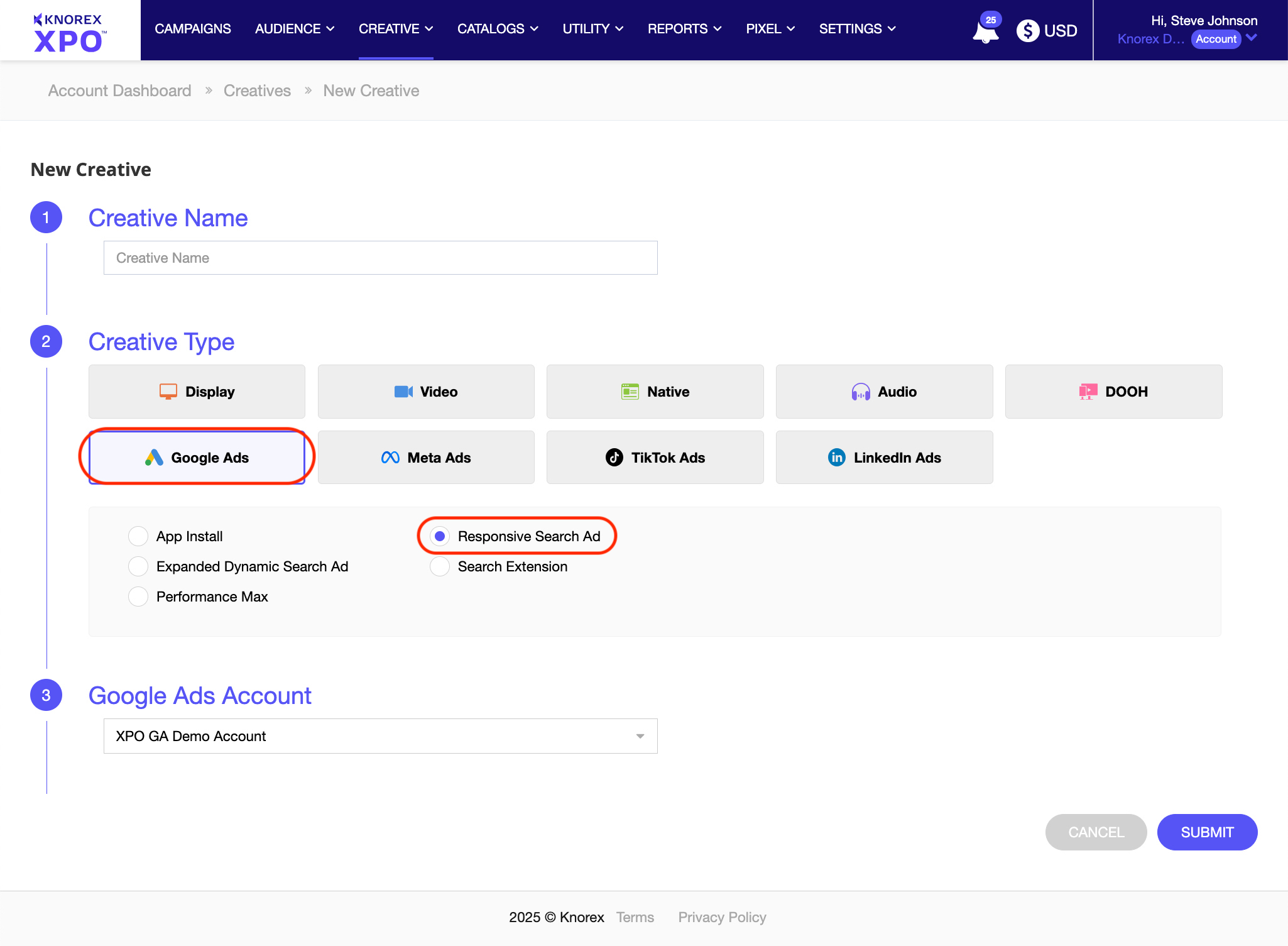The width and height of the screenshot is (1288, 946).
Task: Select the Native creative type icon
Action: (x=631, y=391)
